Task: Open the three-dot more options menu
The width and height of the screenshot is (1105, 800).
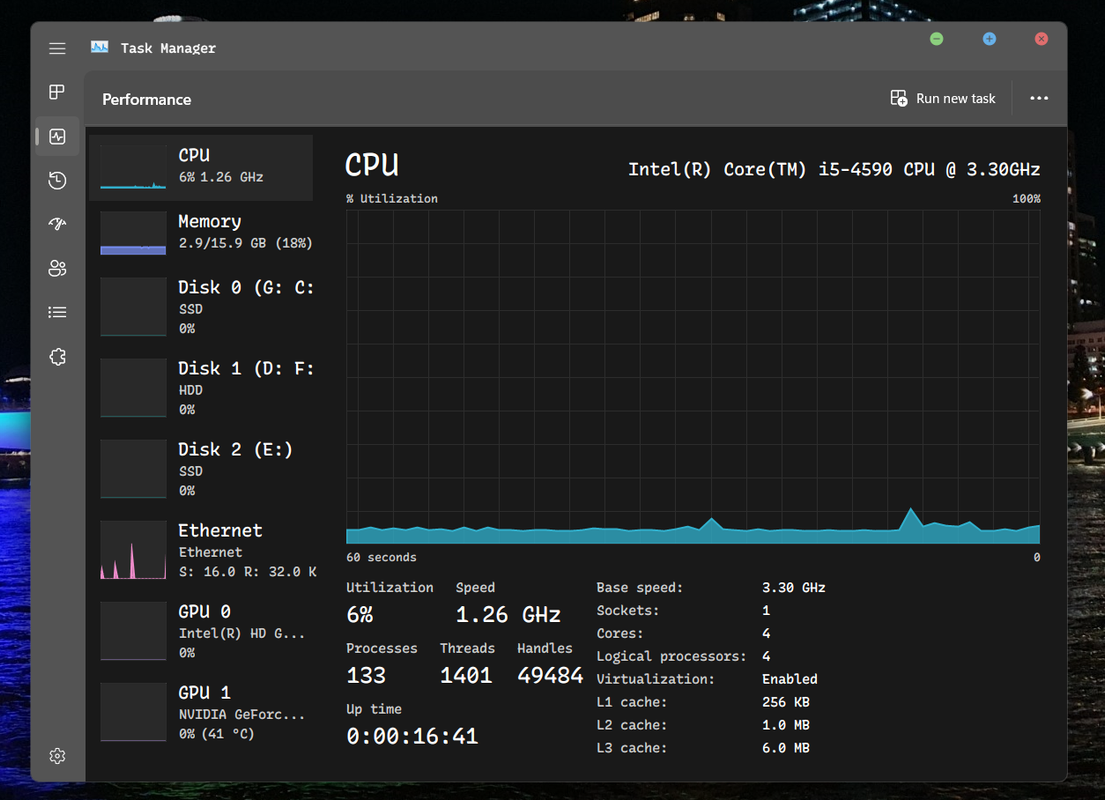Action: 1039,98
